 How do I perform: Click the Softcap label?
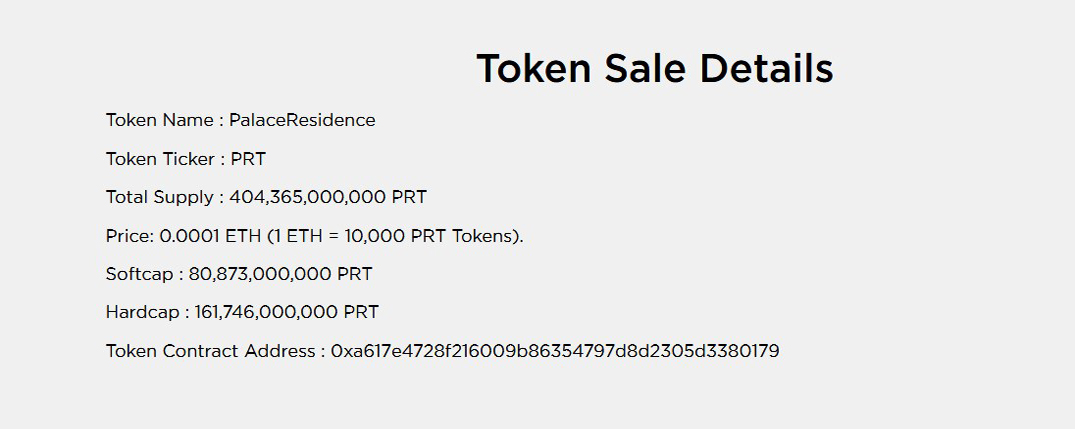[x=140, y=274]
